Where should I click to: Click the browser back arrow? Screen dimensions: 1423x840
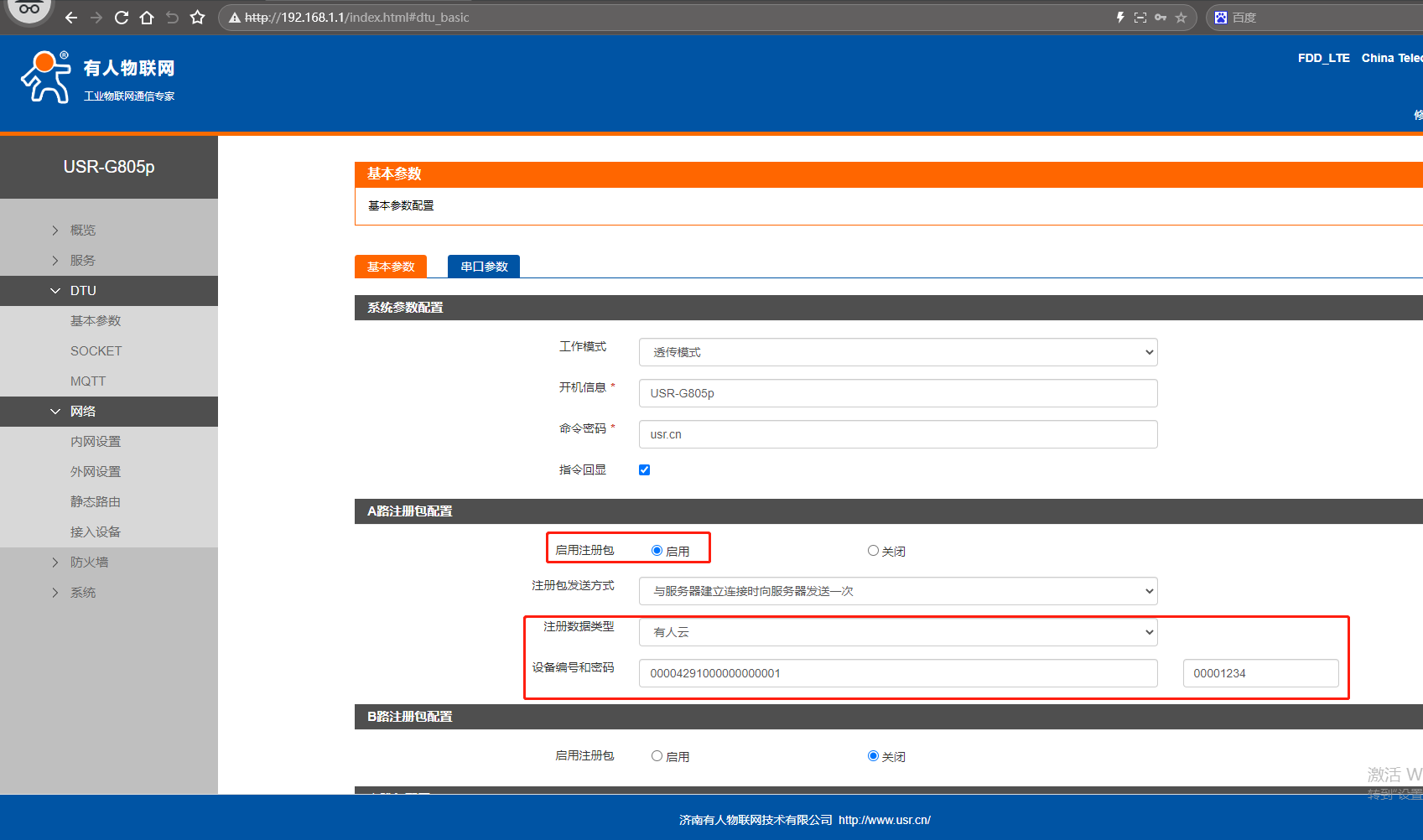71,18
